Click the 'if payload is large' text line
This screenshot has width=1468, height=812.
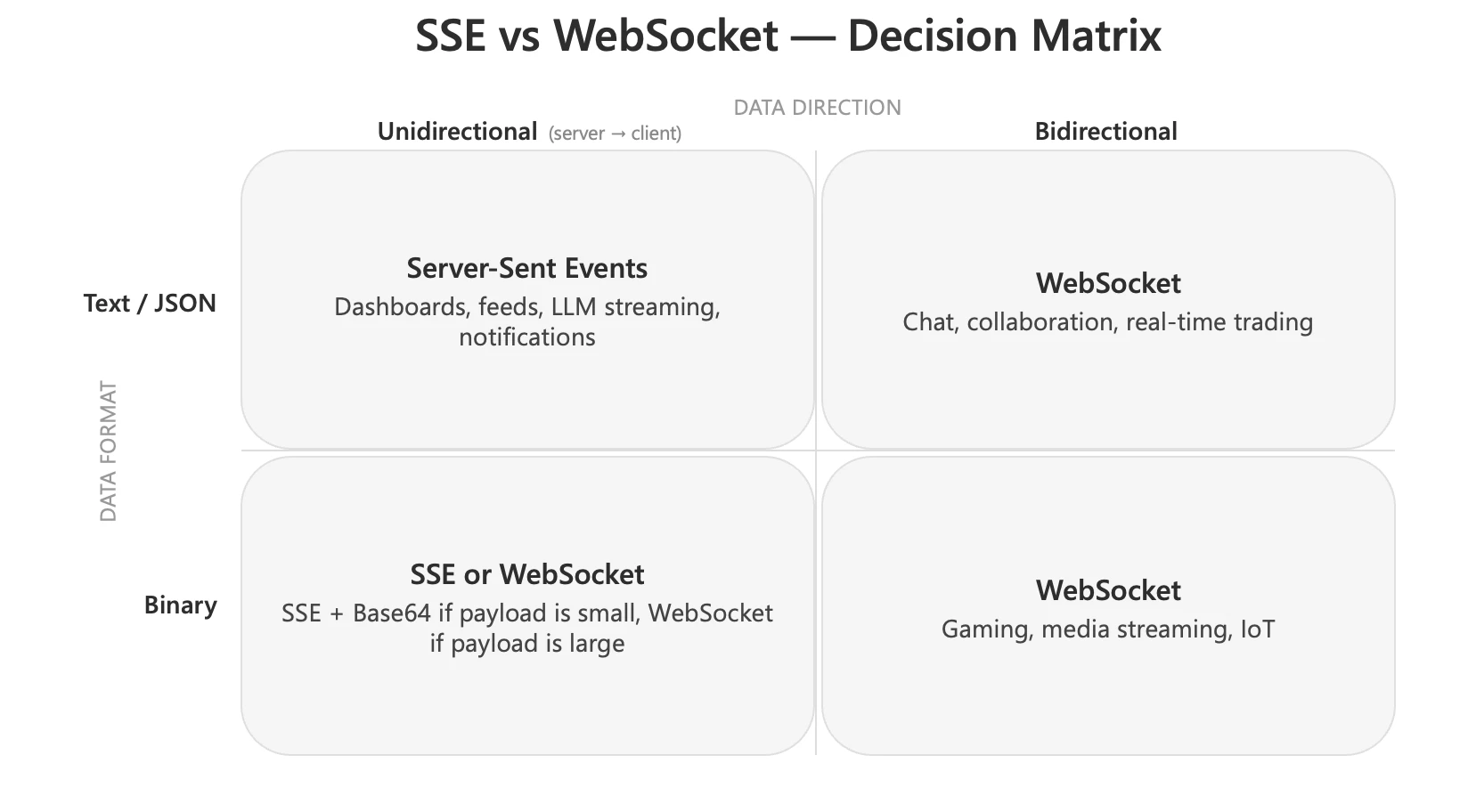526,644
